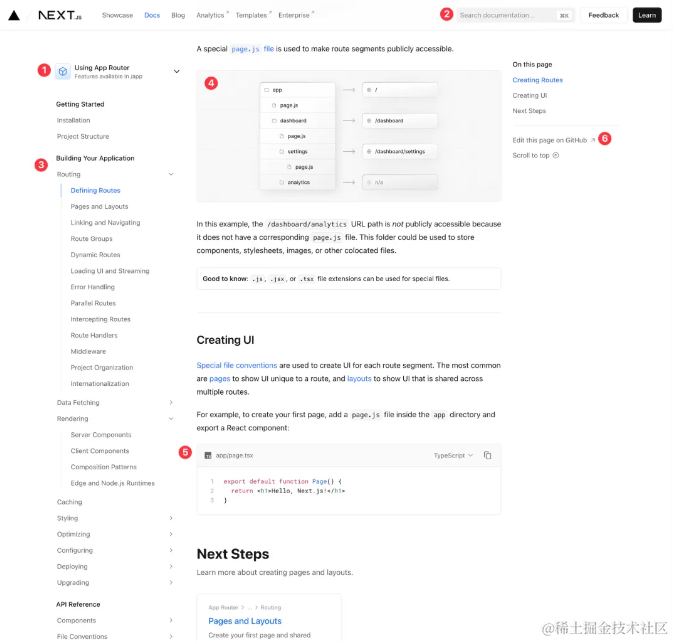
Task: Click the TS file icon beside app/page.tsx
Action: tap(208, 456)
